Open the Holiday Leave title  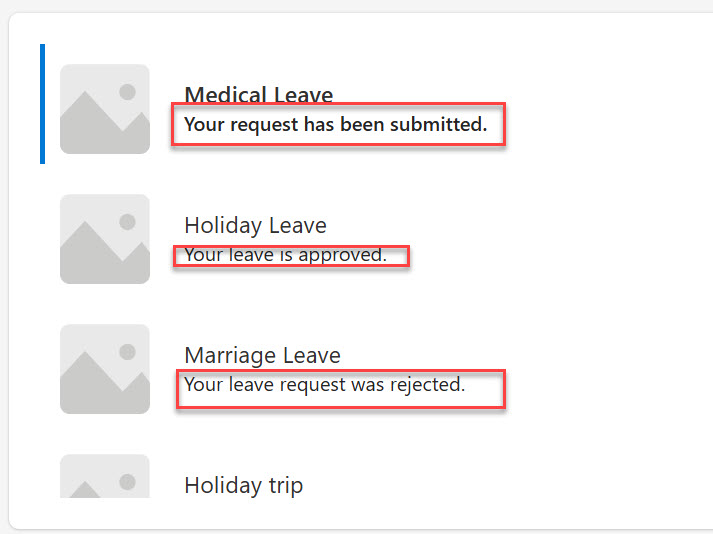255,226
